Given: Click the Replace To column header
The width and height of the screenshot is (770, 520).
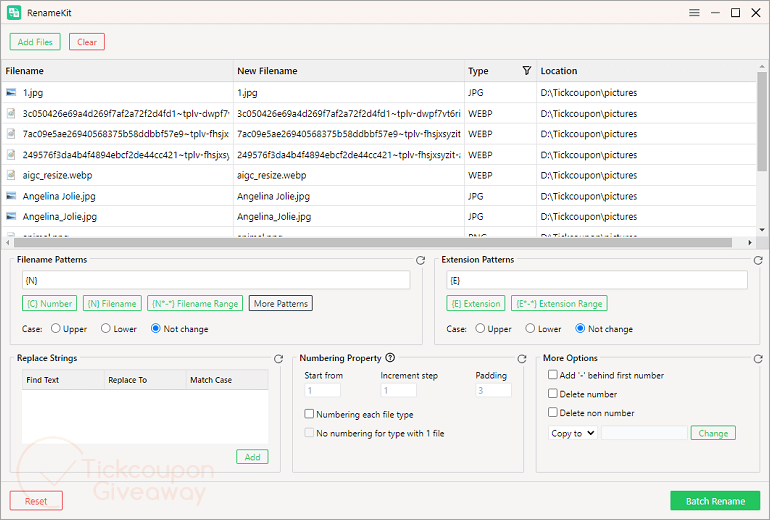Looking at the screenshot, I should coord(145,380).
